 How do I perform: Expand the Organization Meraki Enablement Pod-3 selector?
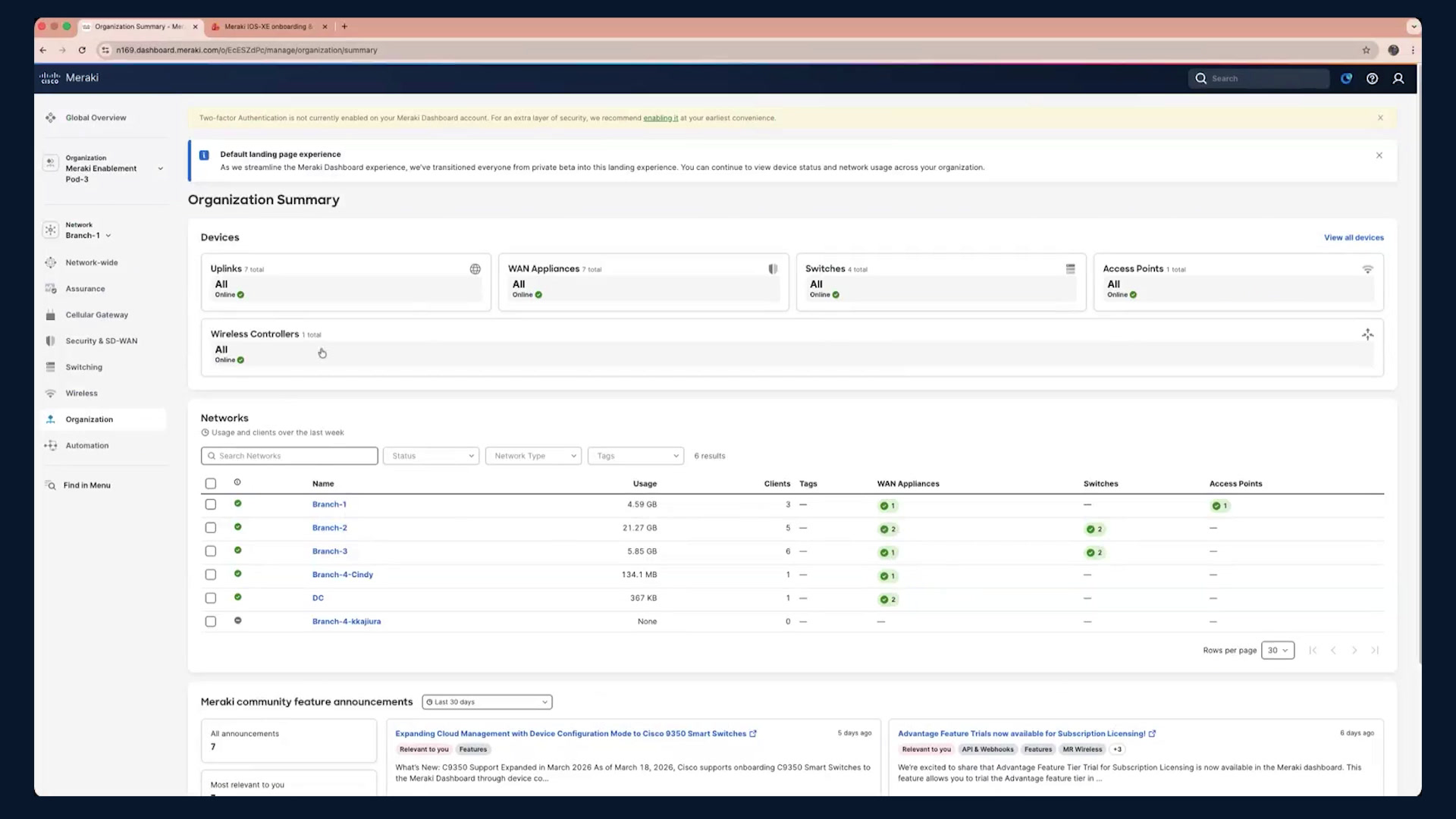click(x=104, y=168)
